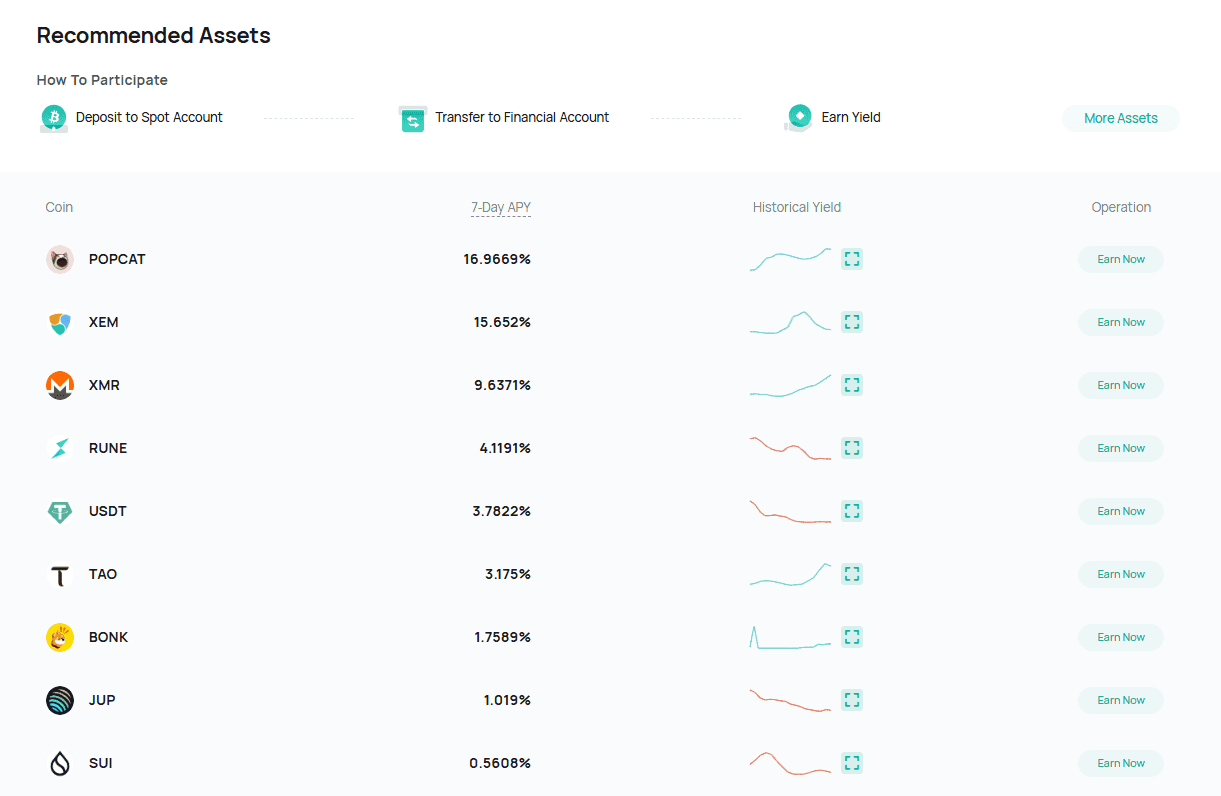This screenshot has width=1221, height=796.
Task: Expand SUI historical yield chart
Action: (852, 763)
